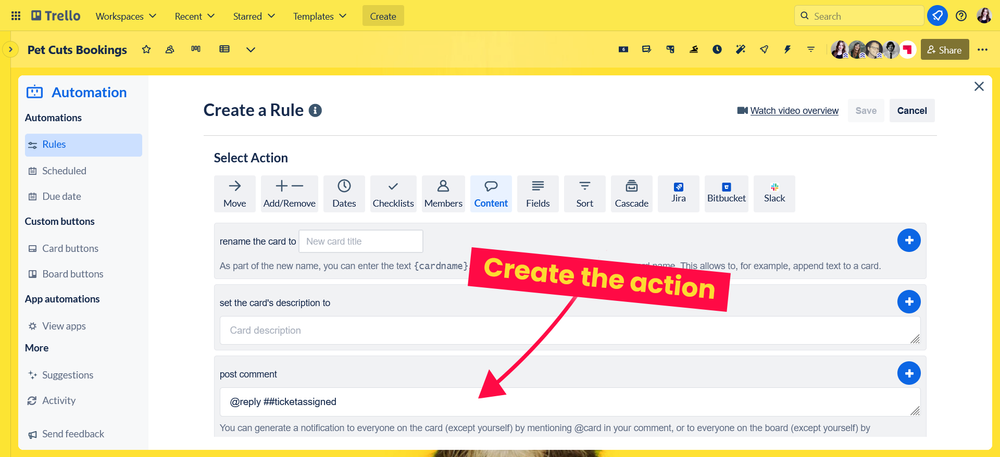1000x457 pixels.
Task: Open the red-logo board member avatar
Action: pos(908,50)
